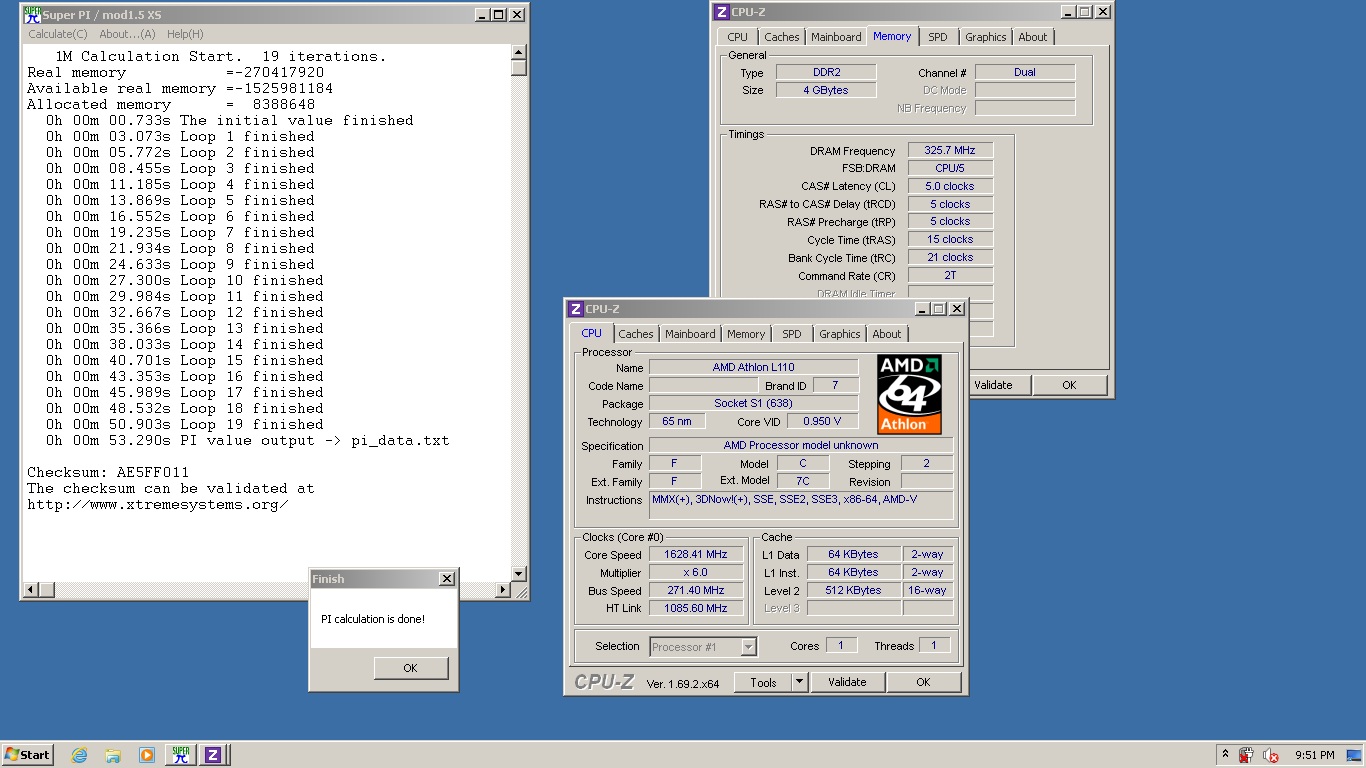Viewport: 1366px width, 768px height.
Task: Select the Super PI taskbar button
Action: tap(181, 755)
